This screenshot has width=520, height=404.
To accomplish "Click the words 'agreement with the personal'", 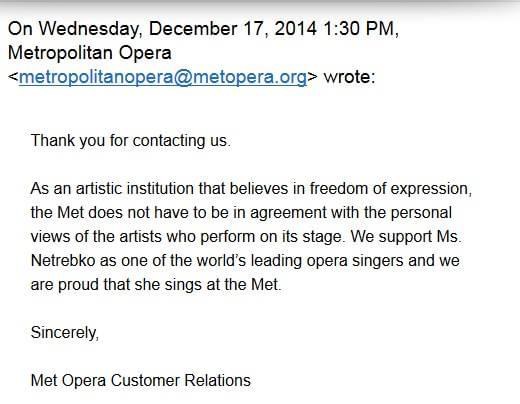I will point(351,213).
